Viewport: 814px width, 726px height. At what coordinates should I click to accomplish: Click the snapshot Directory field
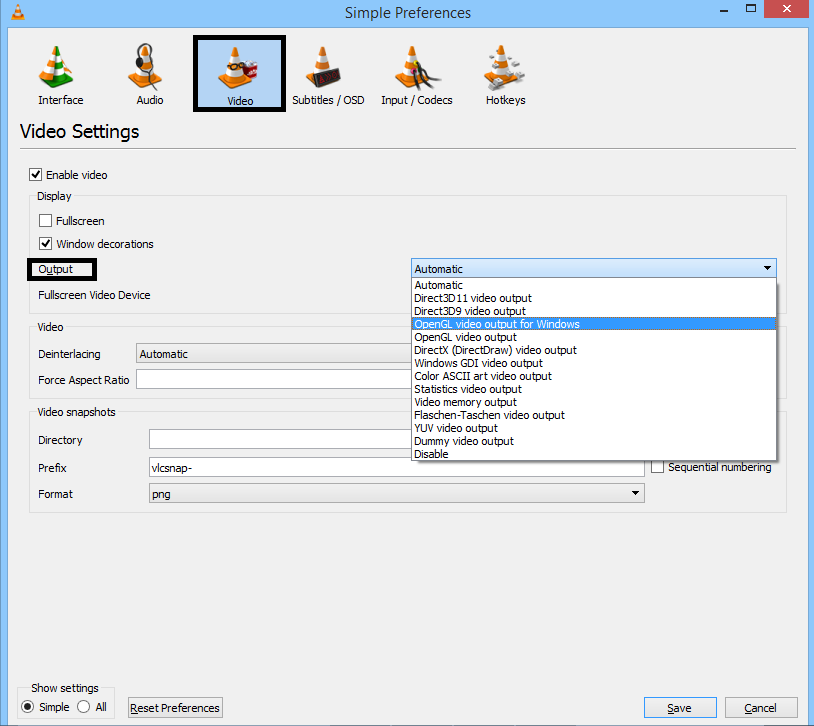pos(280,439)
